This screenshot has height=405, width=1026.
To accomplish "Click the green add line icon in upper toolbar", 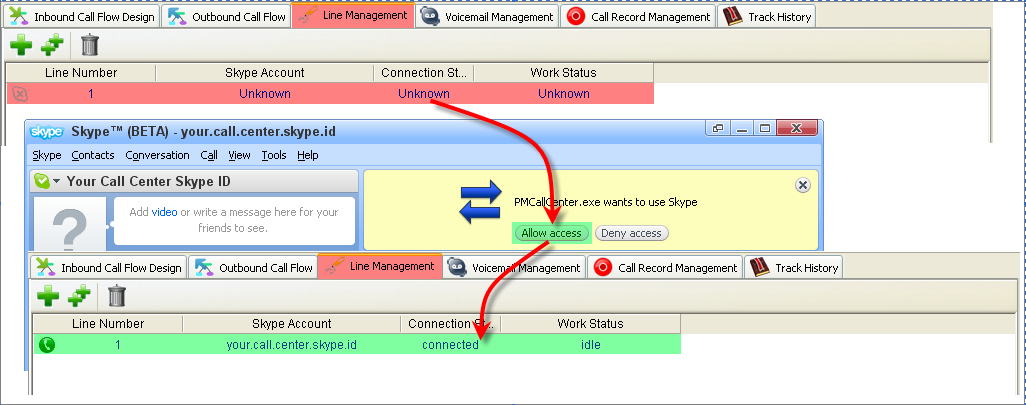I will click(x=21, y=46).
